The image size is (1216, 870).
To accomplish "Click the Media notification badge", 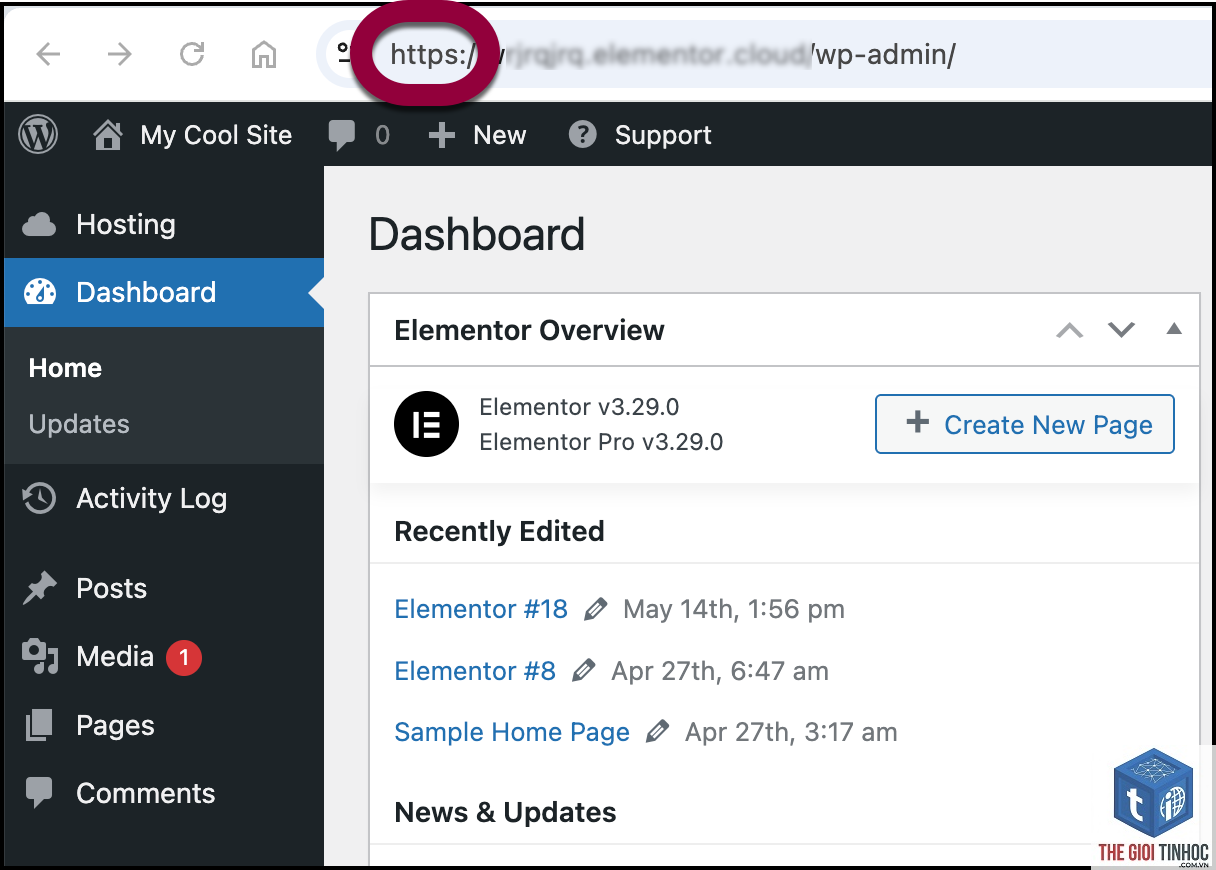I will click(x=184, y=657).
